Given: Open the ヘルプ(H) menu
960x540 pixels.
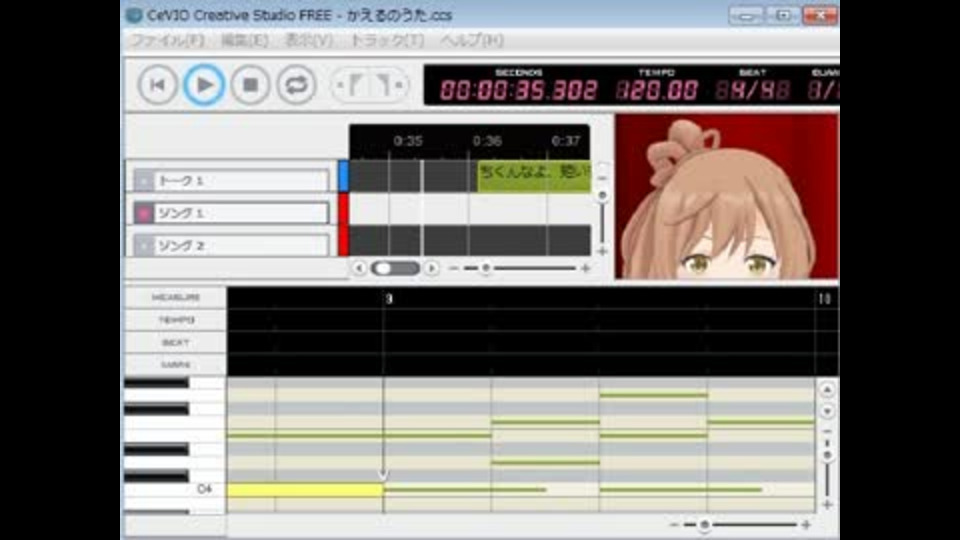Looking at the screenshot, I should coord(471,40).
